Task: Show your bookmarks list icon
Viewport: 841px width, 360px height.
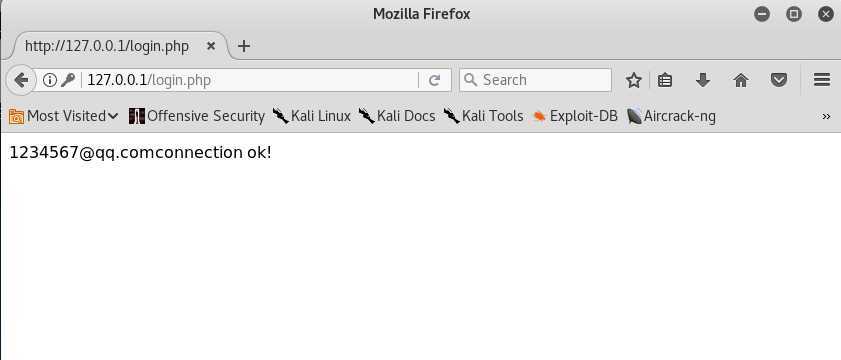Action: tap(665, 80)
